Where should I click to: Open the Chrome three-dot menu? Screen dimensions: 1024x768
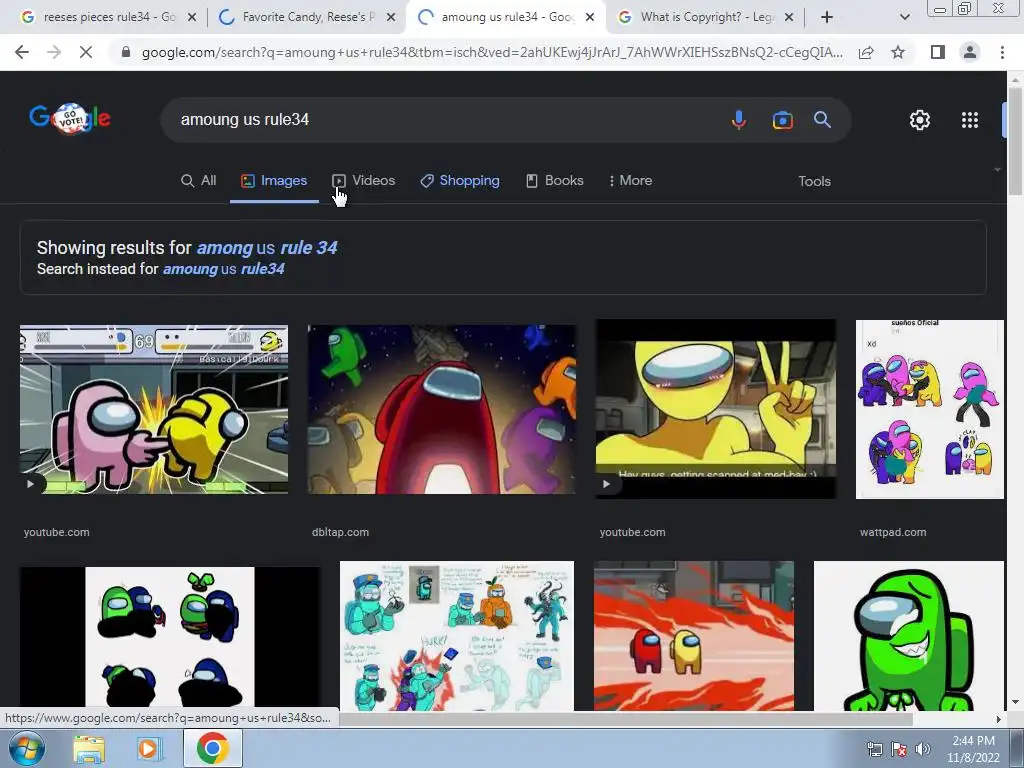click(1002, 52)
